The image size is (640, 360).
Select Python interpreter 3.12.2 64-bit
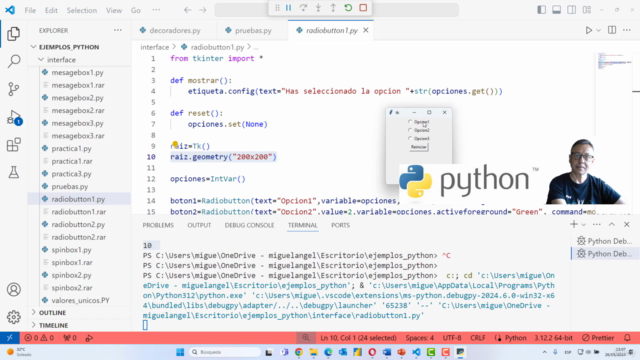pyautogui.click(x=553, y=338)
